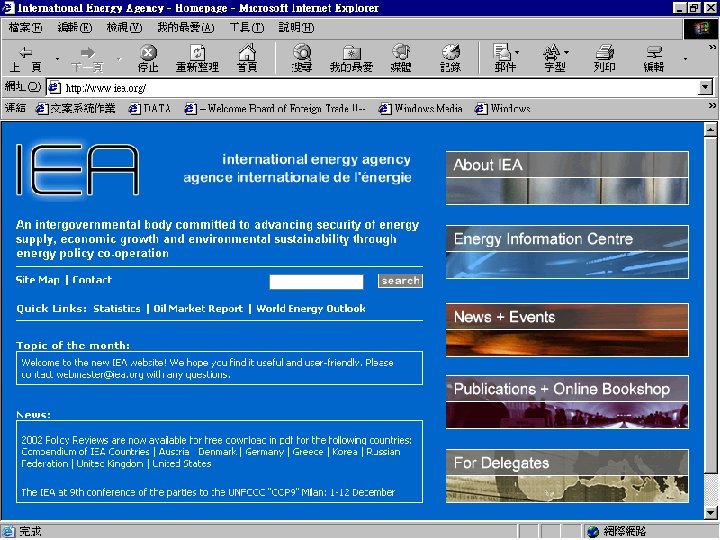Expand the Back button history dropdown
Viewport: 720px width, 540px height.
coord(57,59)
